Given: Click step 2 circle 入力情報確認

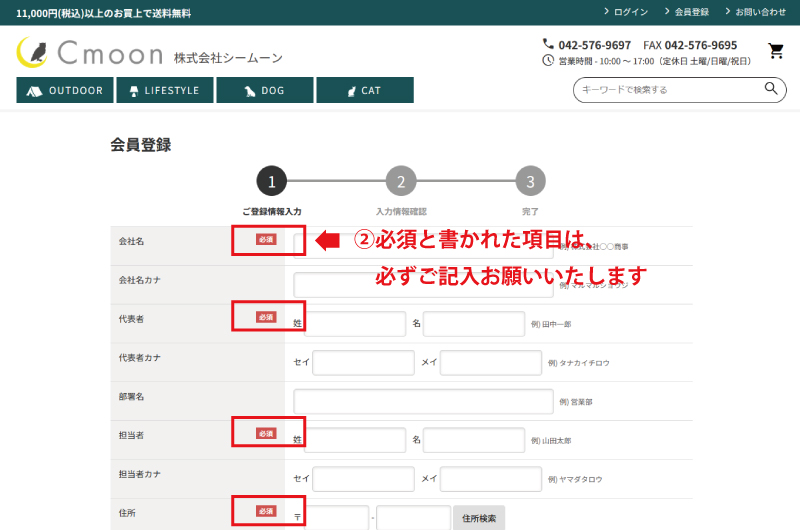Looking at the screenshot, I should 401,181.
